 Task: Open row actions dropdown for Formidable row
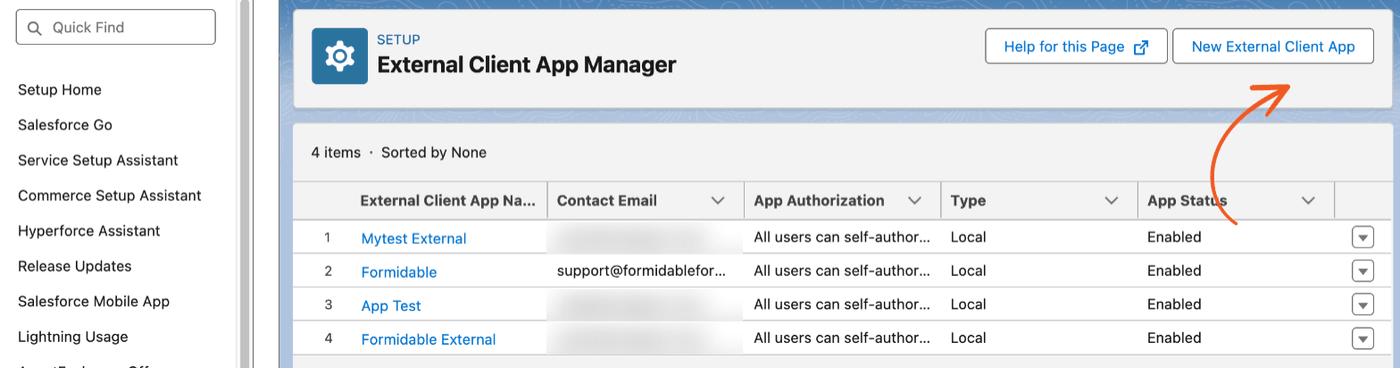point(1362,271)
